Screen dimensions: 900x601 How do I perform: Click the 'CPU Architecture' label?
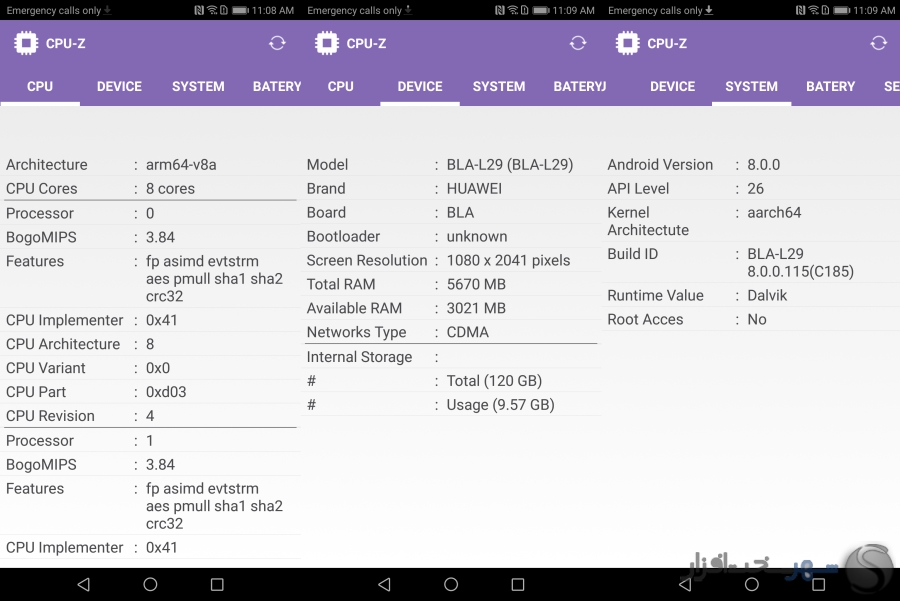point(63,344)
